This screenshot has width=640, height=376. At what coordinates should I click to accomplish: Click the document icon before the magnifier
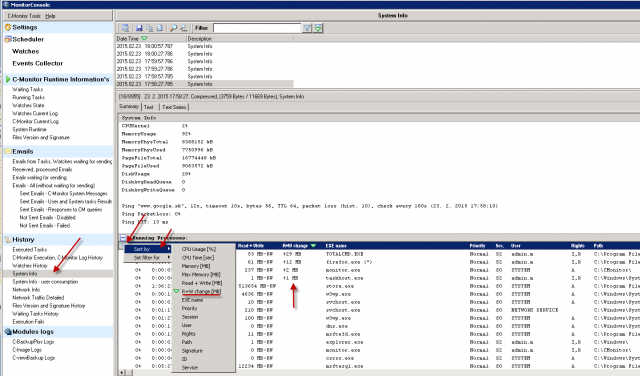point(160,28)
